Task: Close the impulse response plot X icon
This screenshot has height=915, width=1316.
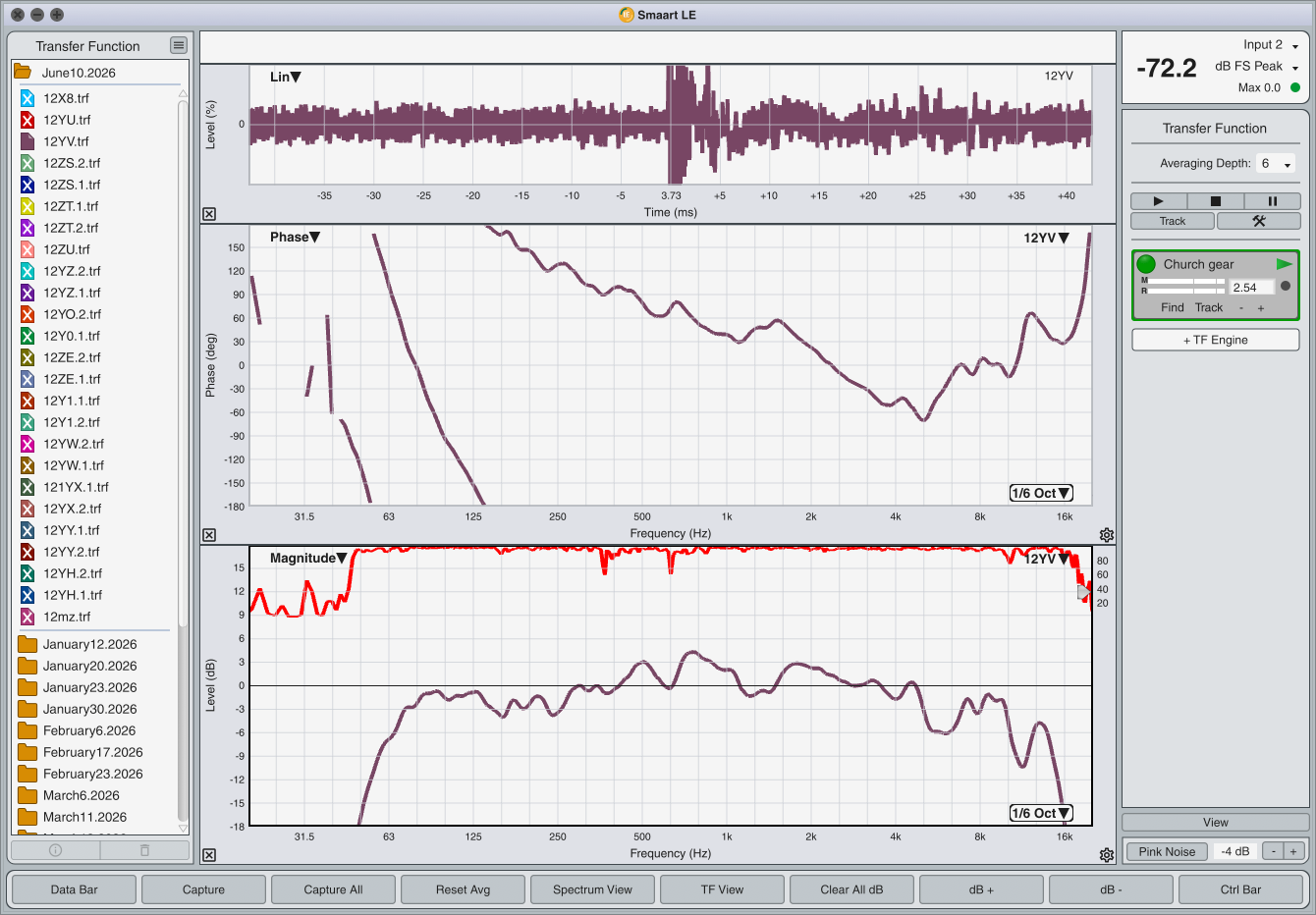Action: coord(209,214)
